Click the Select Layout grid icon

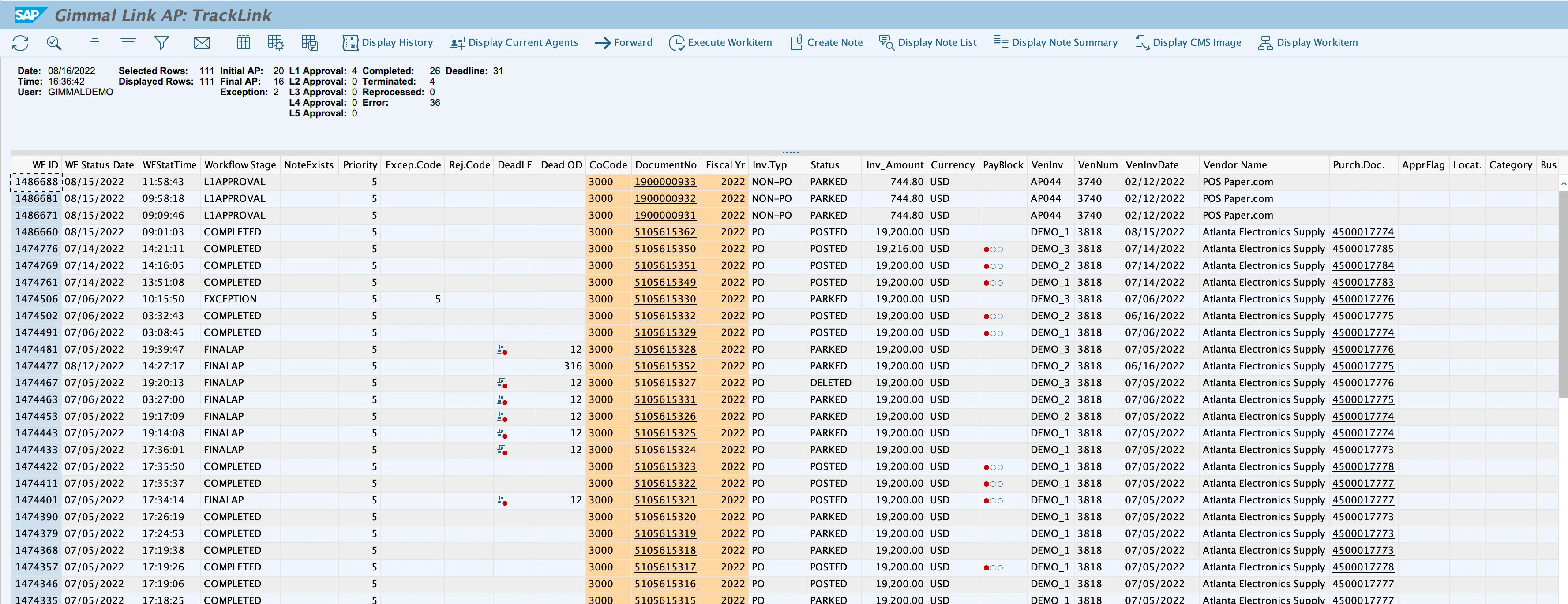243,43
